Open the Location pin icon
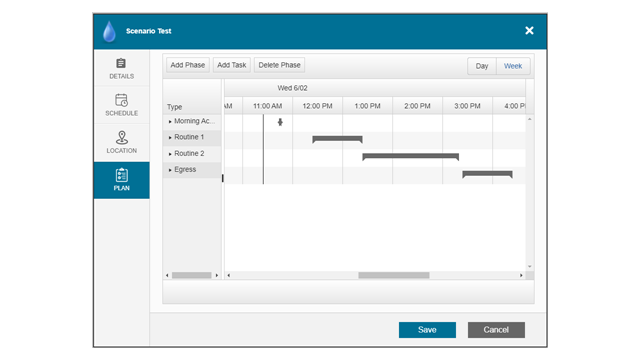Screen dimensions: 640x360 pyautogui.click(x=121, y=138)
